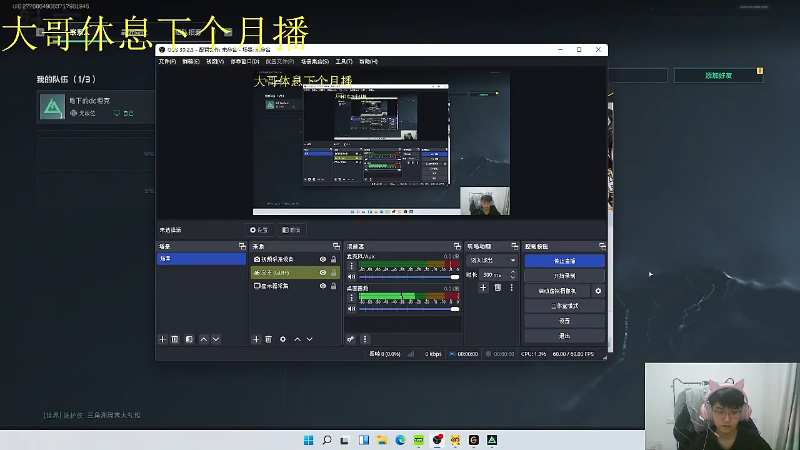Image resolution: width=800 pixels, height=450 pixels.
Task: Switch to OBS Studio via taskbar icon
Action: click(x=437, y=440)
